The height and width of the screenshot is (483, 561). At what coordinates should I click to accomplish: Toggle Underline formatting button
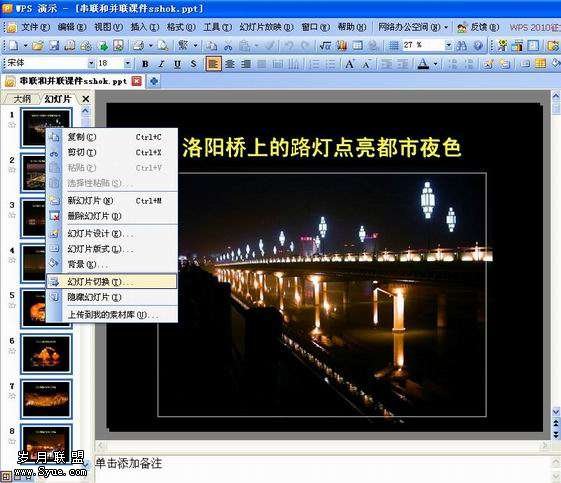(177, 64)
